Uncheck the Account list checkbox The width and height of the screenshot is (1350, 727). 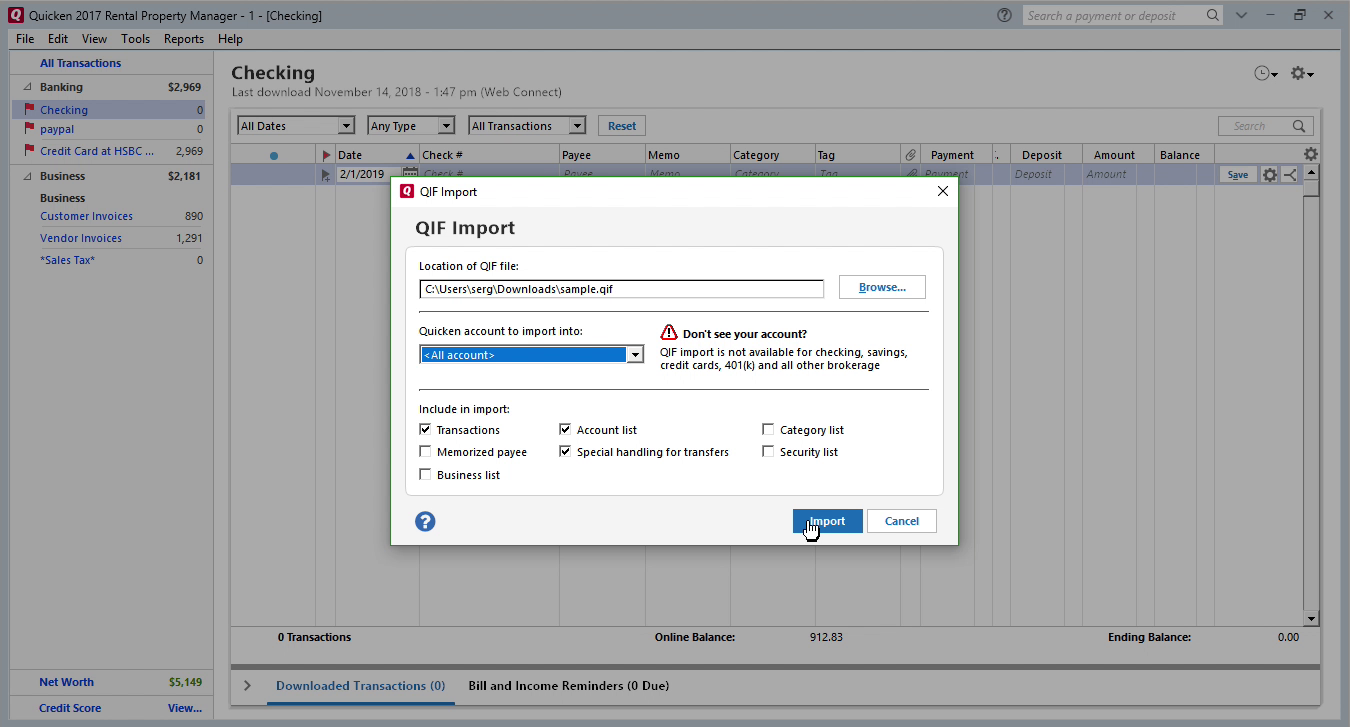566,429
